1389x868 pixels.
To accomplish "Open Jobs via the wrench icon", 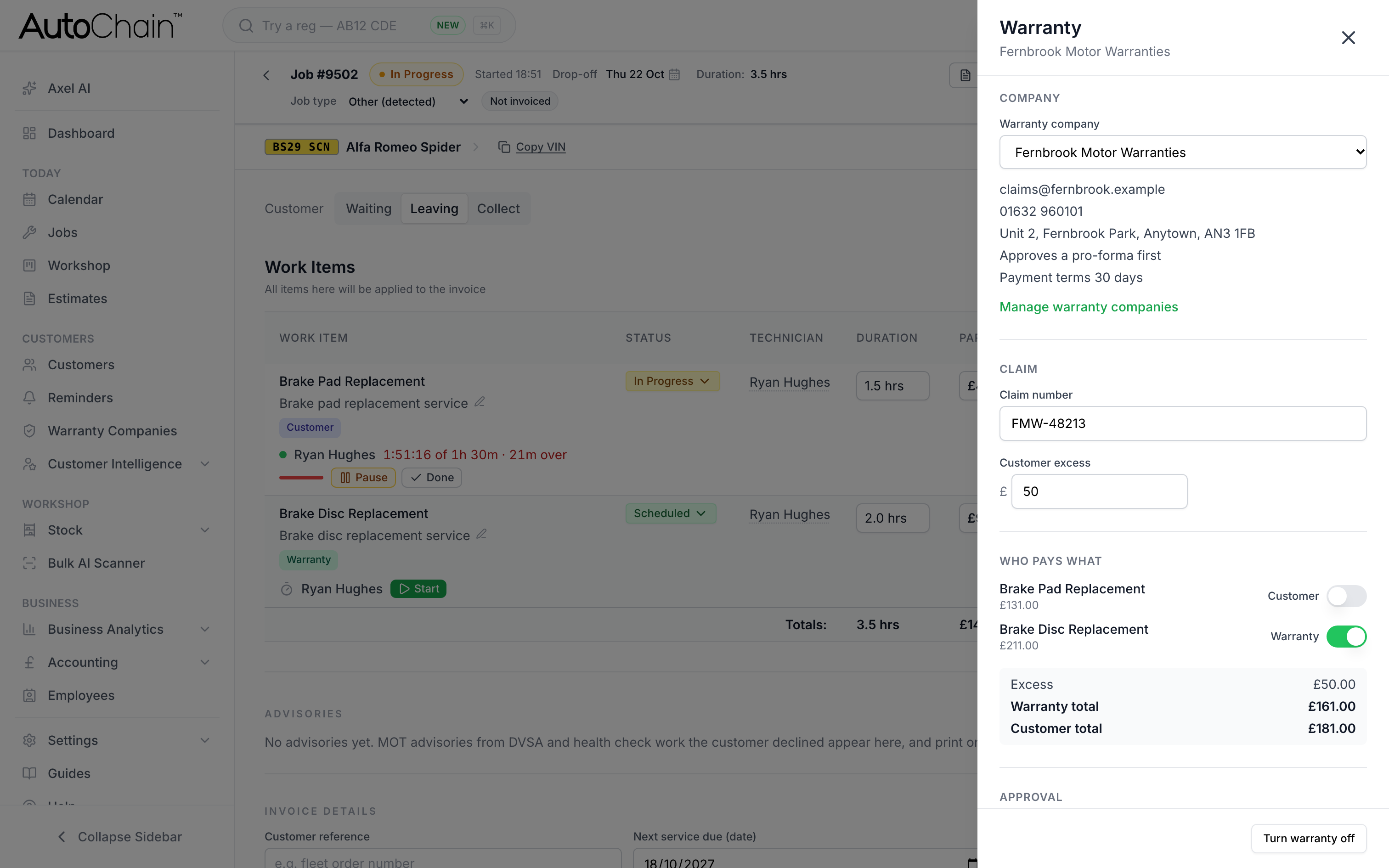I will tap(29, 232).
